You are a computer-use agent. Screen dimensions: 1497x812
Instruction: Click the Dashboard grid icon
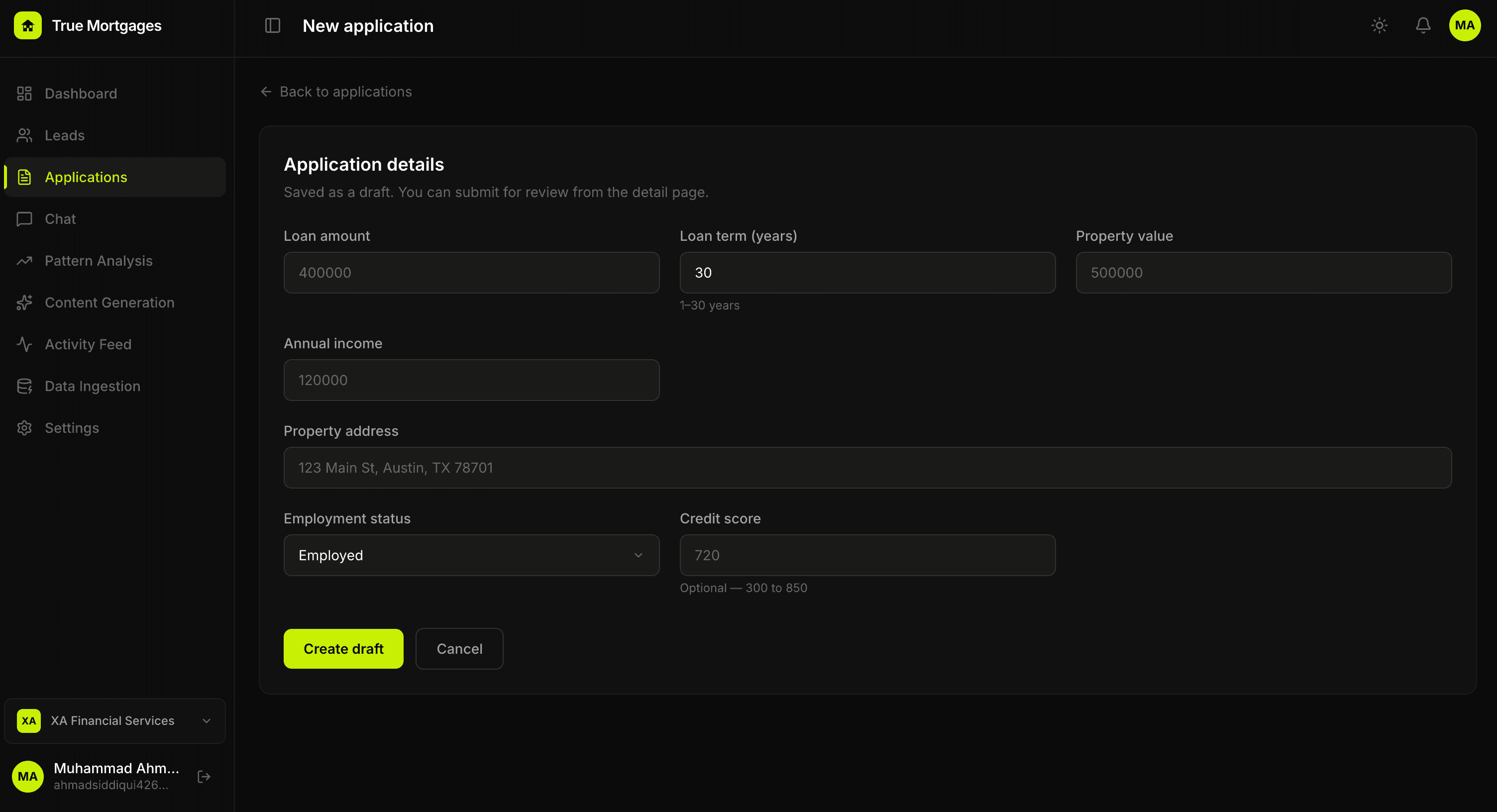tap(24, 94)
